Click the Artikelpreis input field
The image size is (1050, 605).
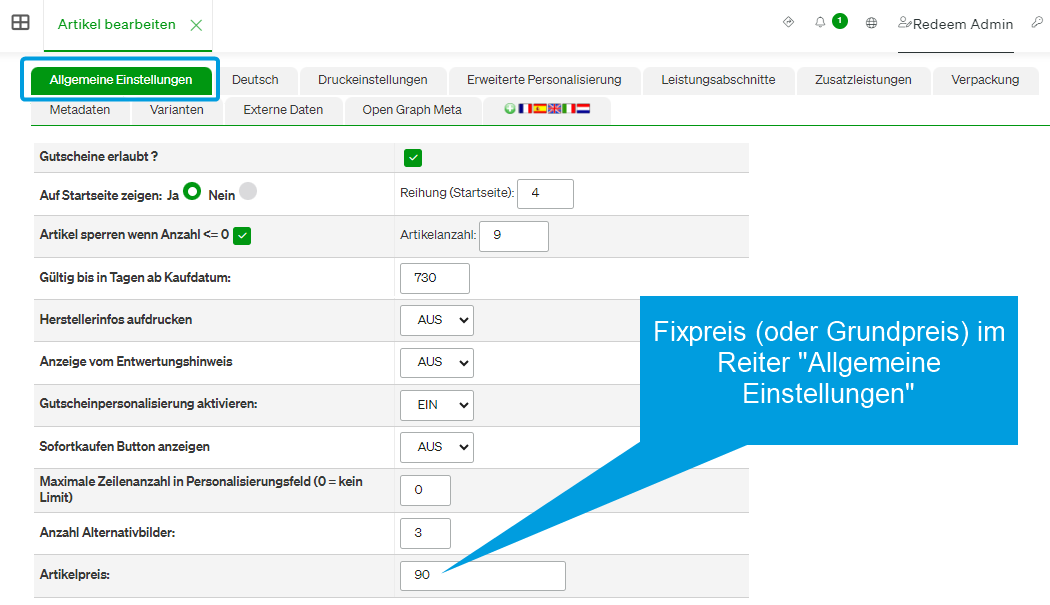click(x=483, y=576)
